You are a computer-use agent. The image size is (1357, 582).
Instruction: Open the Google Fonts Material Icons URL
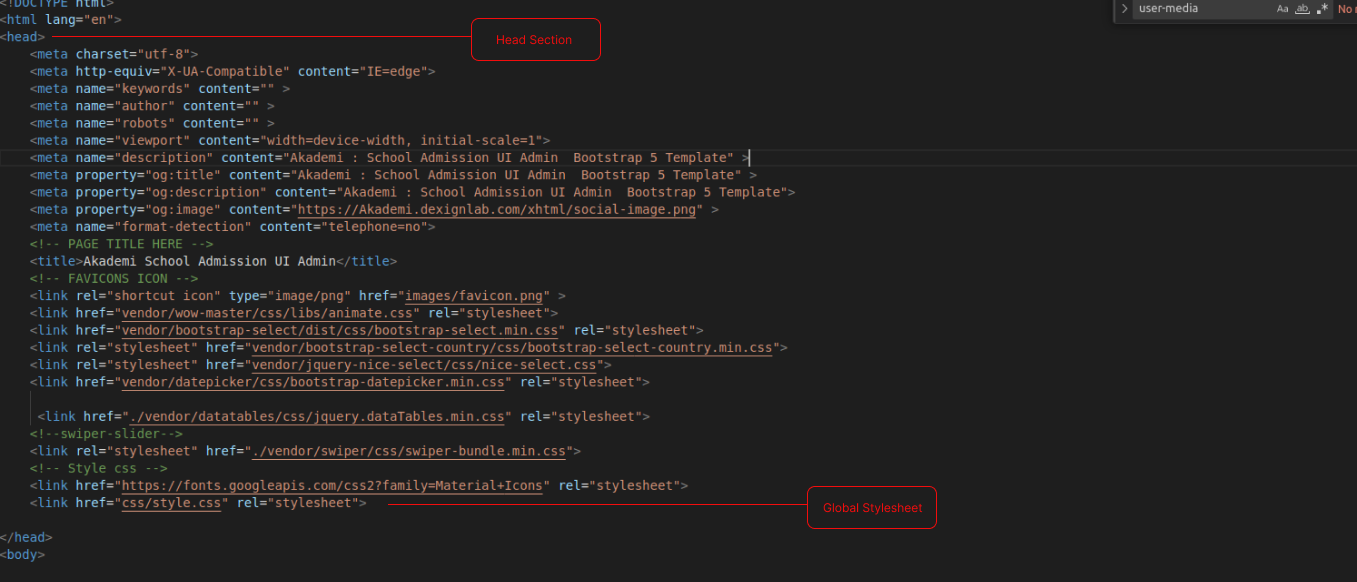335,486
